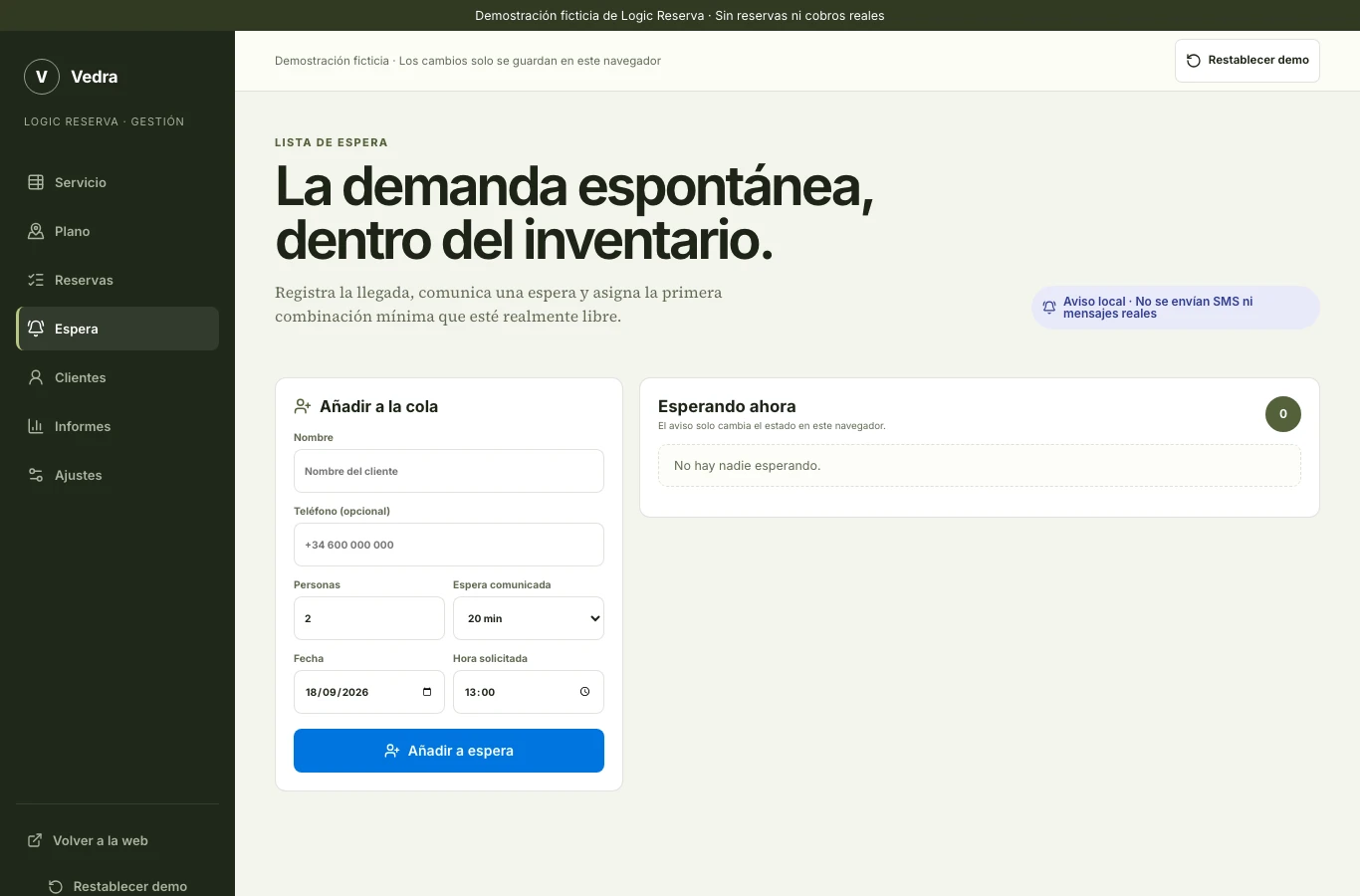The image size is (1360, 896).
Task: Click the Informes bar chart icon
Action: [x=36, y=426]
